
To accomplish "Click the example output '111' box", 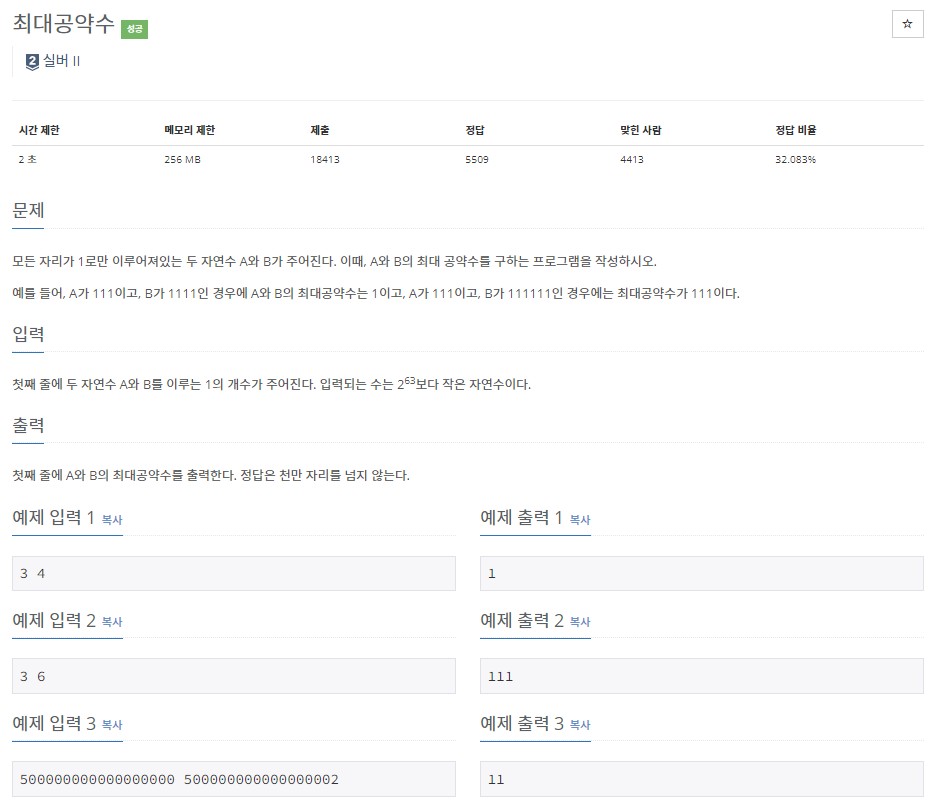I will click(701, 676).
